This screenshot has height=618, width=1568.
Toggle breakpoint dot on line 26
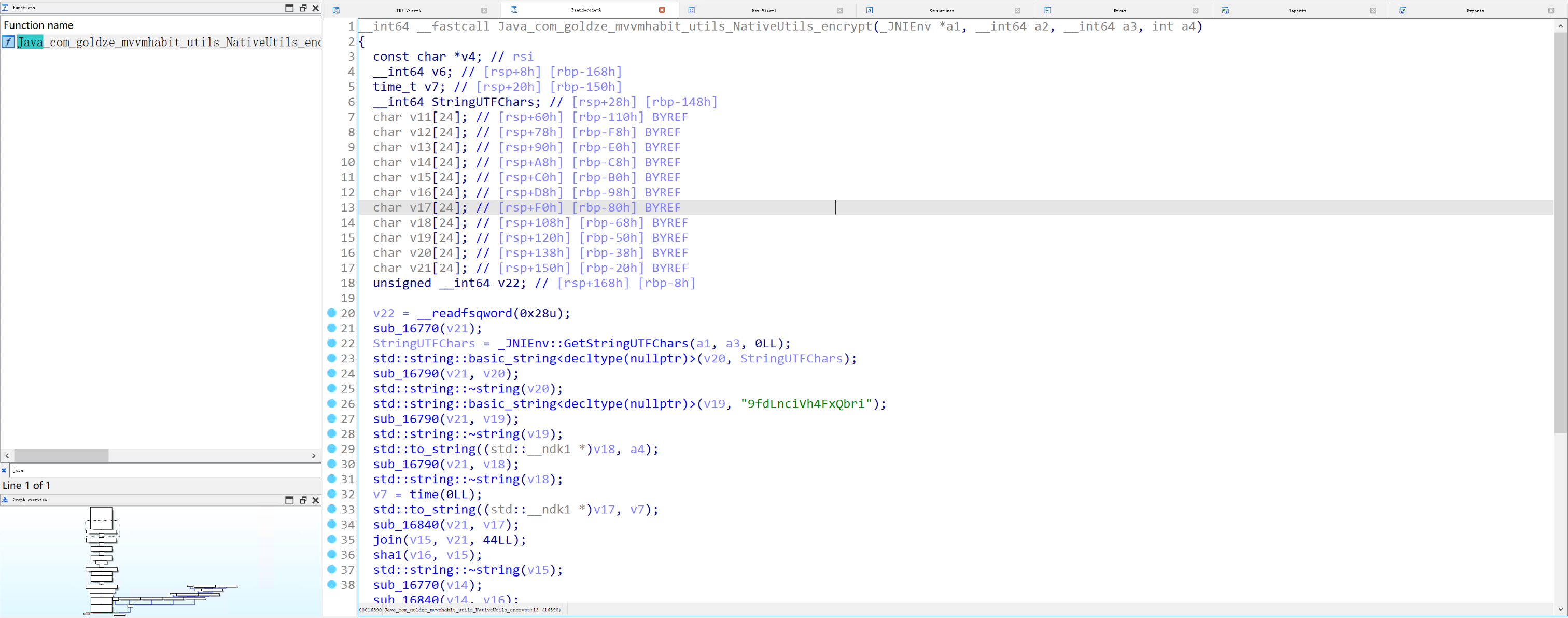pyautogui.click(x=332, y=403)
